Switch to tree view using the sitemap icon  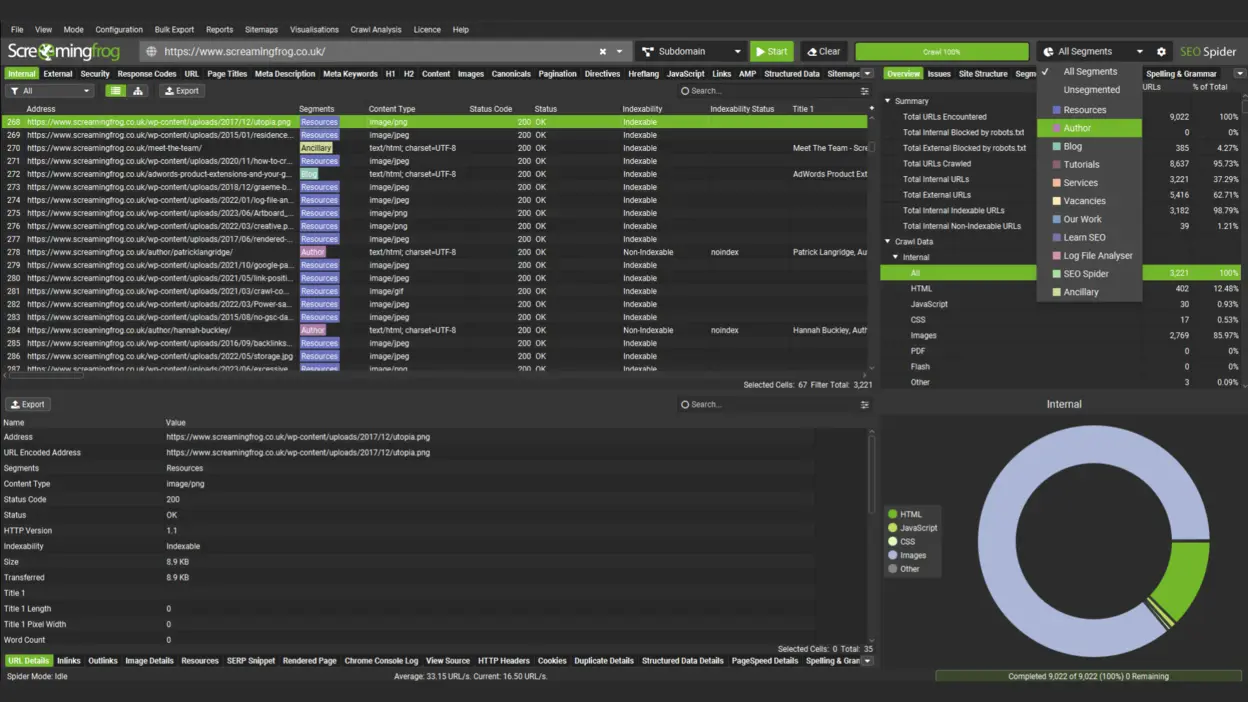pyautogui.click(x=137, y=90)
